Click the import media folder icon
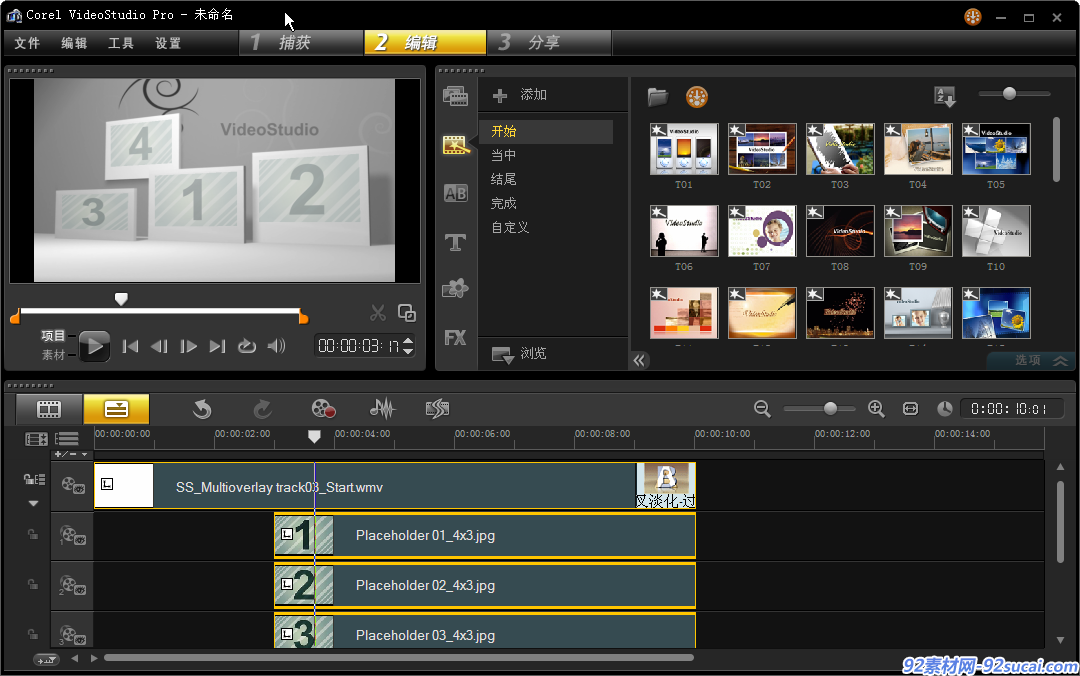Viewport: 1080px width, 676px height. point(658,97)
